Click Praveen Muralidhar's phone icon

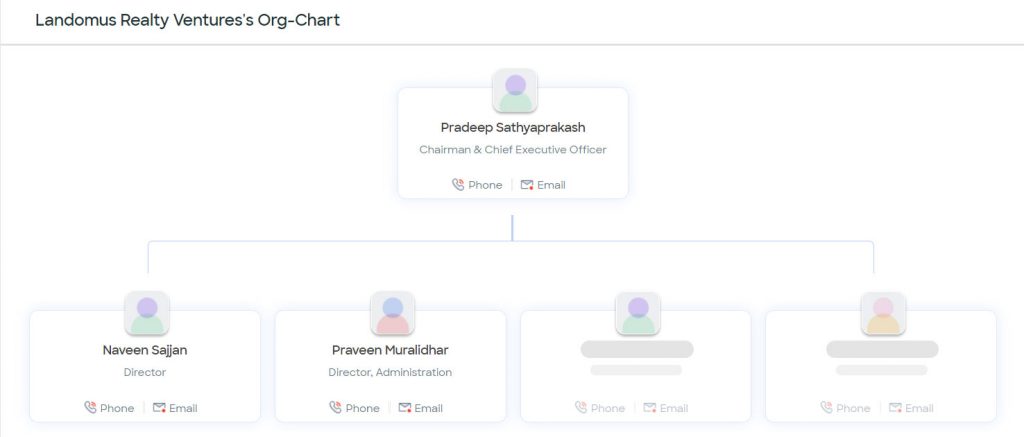pos(335,408)
